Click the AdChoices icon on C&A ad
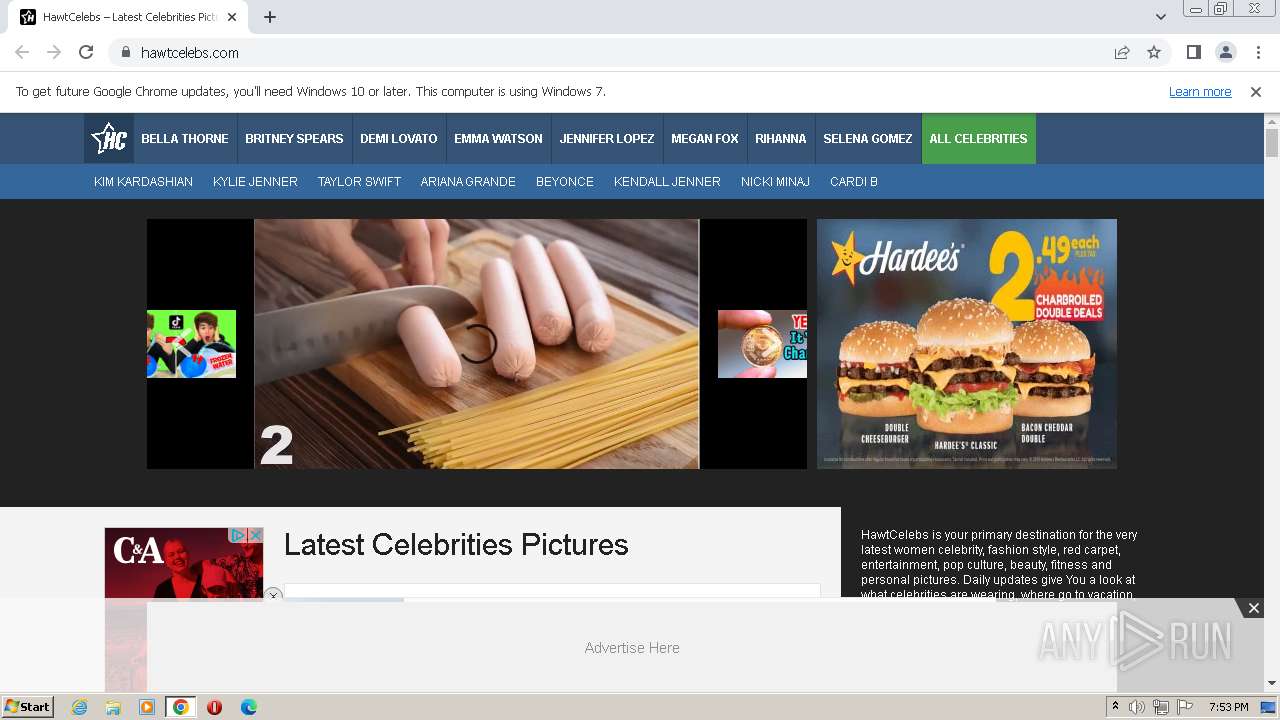The height and width of the screenshot is (720, 1280). pos(238,536)
